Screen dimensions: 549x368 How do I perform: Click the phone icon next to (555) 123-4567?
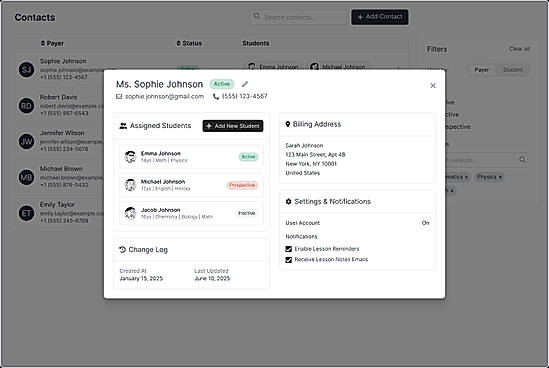coord(216,96)
